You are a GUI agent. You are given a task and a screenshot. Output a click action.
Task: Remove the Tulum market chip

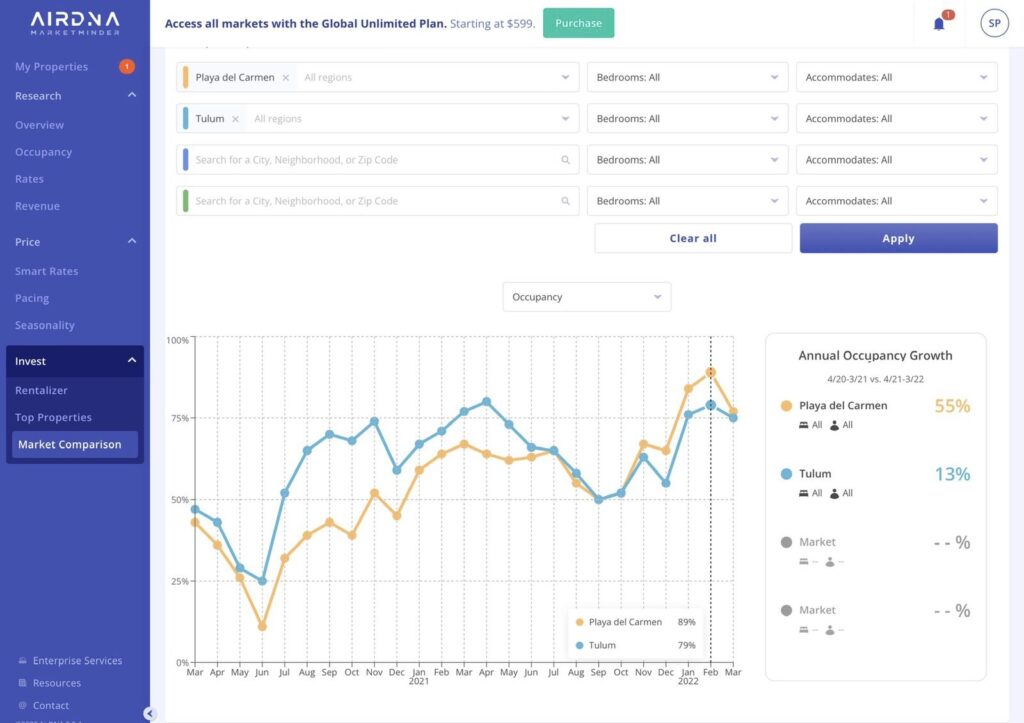[x=235, y=119]
